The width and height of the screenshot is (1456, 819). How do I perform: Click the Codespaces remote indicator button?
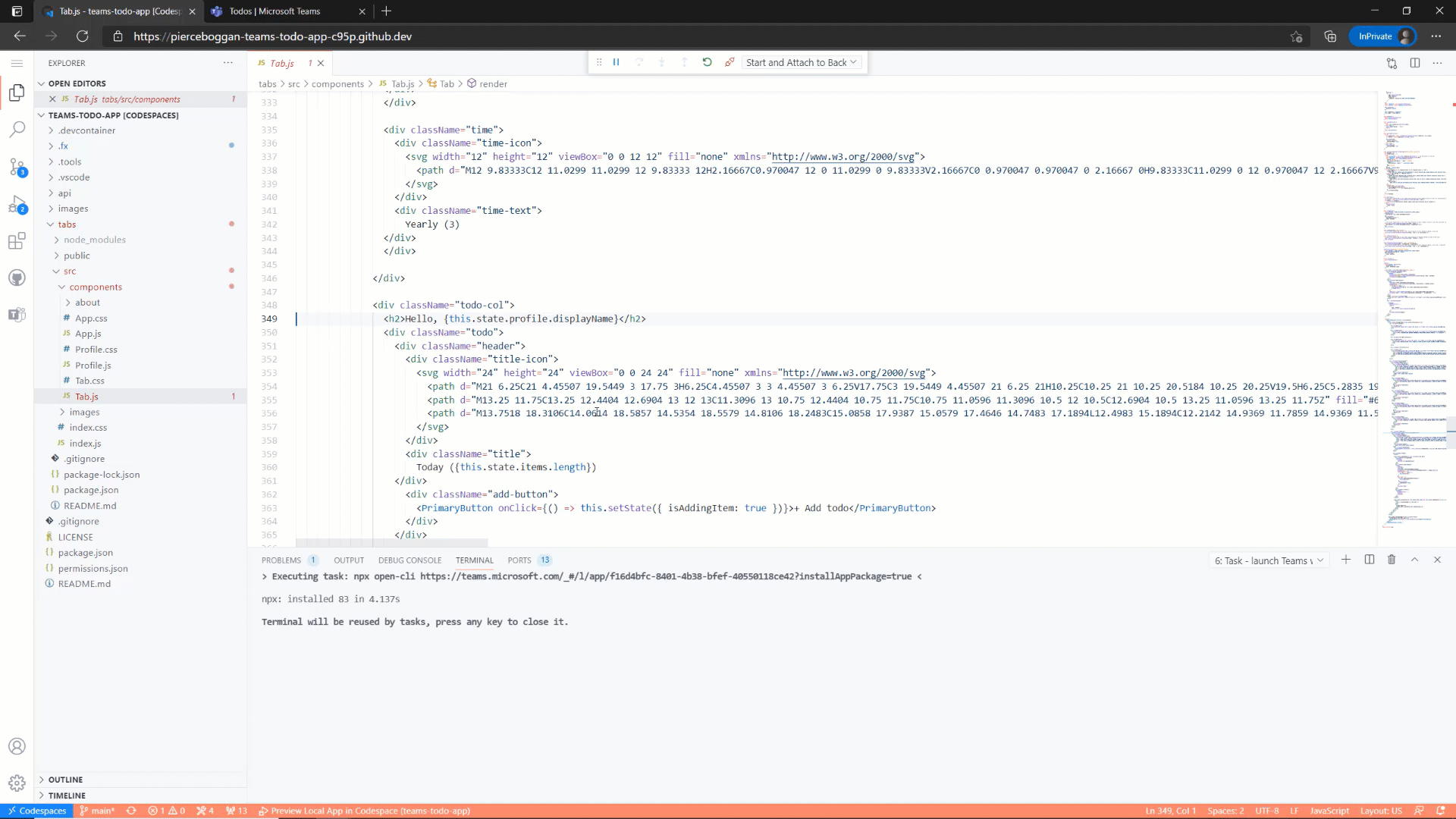pos(36,811)
